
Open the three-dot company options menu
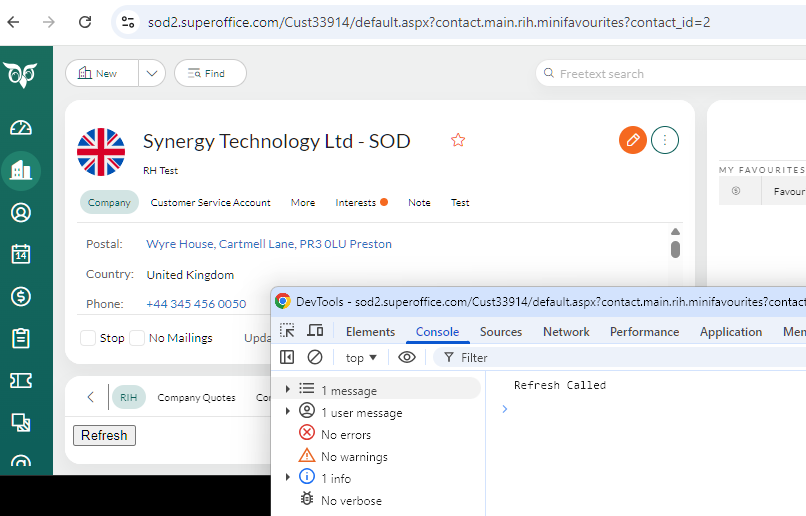click(x=665, y=141)
